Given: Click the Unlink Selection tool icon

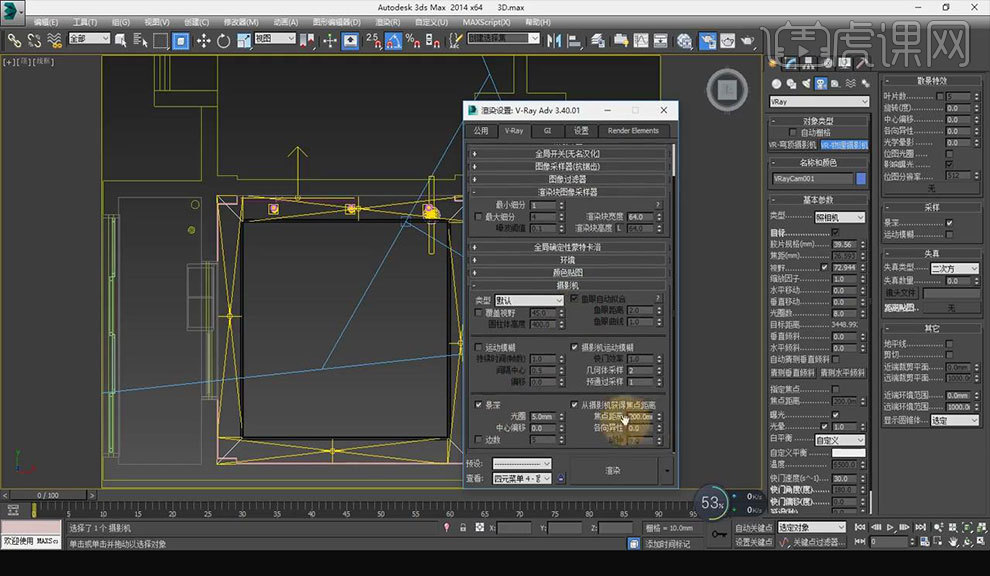Looking at the screenshot, I should [x=34, y=41].
